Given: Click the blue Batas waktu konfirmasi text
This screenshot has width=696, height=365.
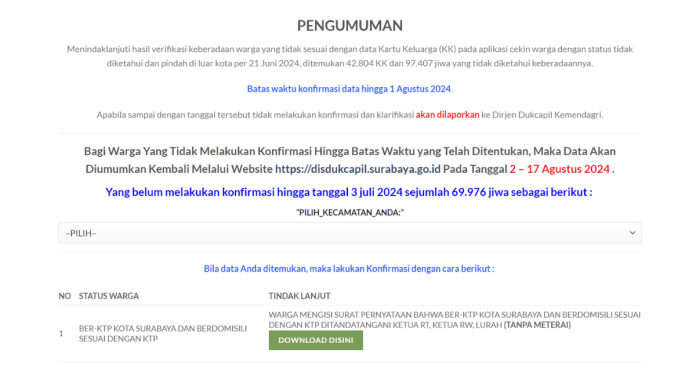Looking at the screenshot, I should pyautogui.click(x=350, y=89).
